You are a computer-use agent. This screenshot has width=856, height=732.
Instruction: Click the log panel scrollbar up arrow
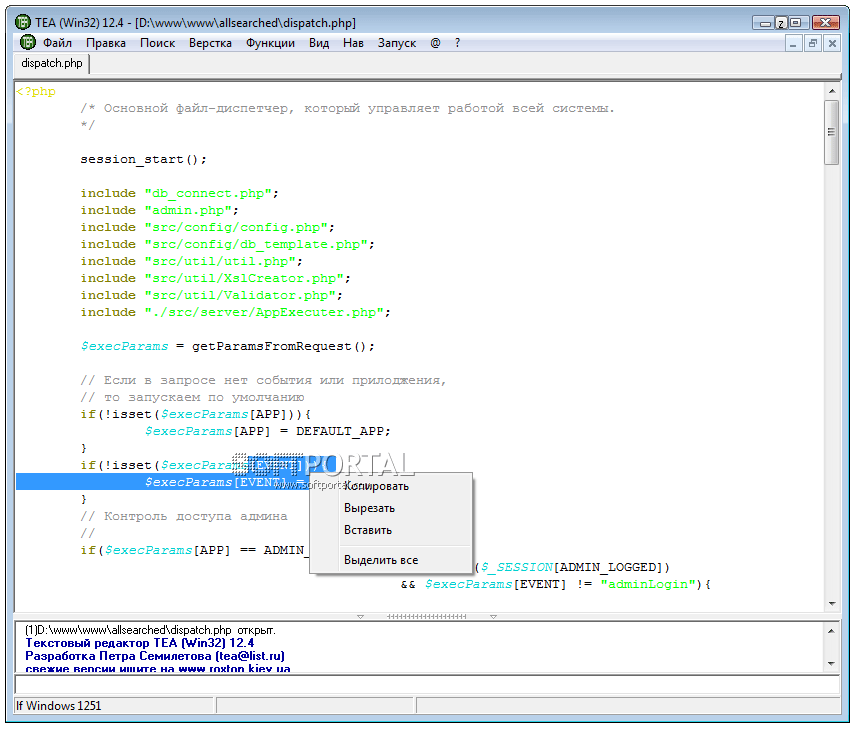831,631
